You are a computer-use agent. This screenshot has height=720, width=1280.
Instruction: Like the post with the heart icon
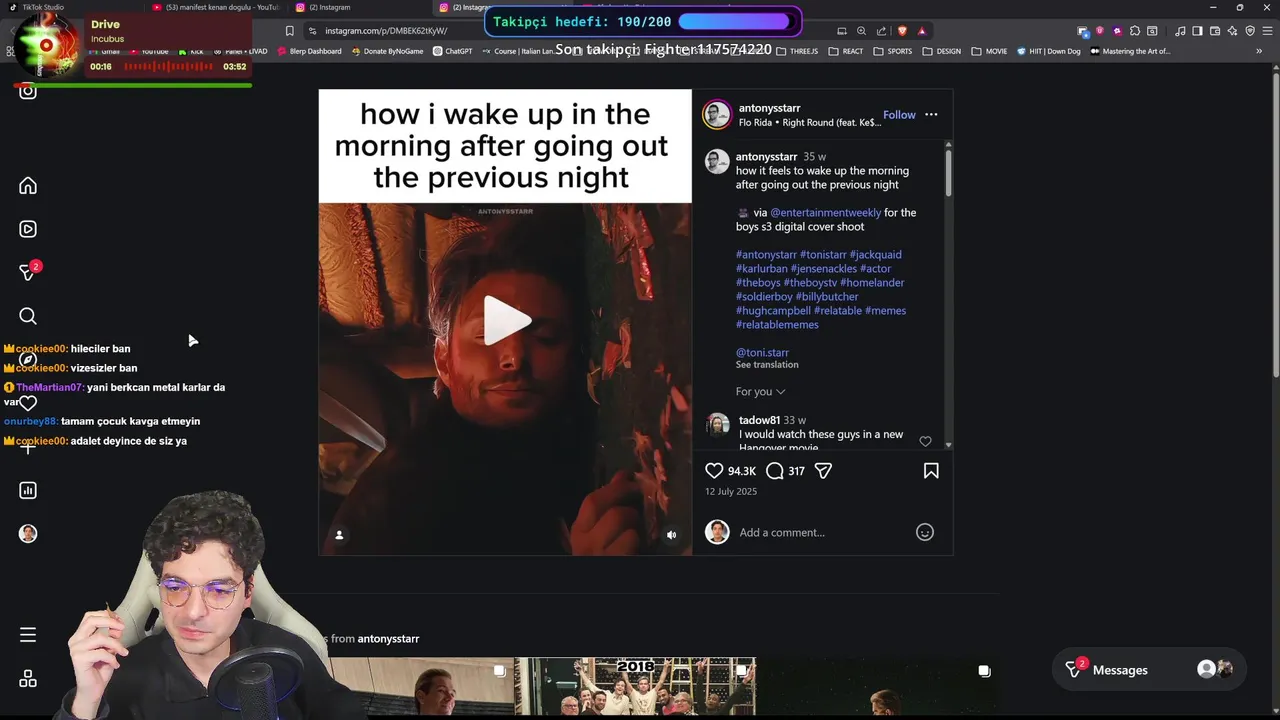[714, 471]
